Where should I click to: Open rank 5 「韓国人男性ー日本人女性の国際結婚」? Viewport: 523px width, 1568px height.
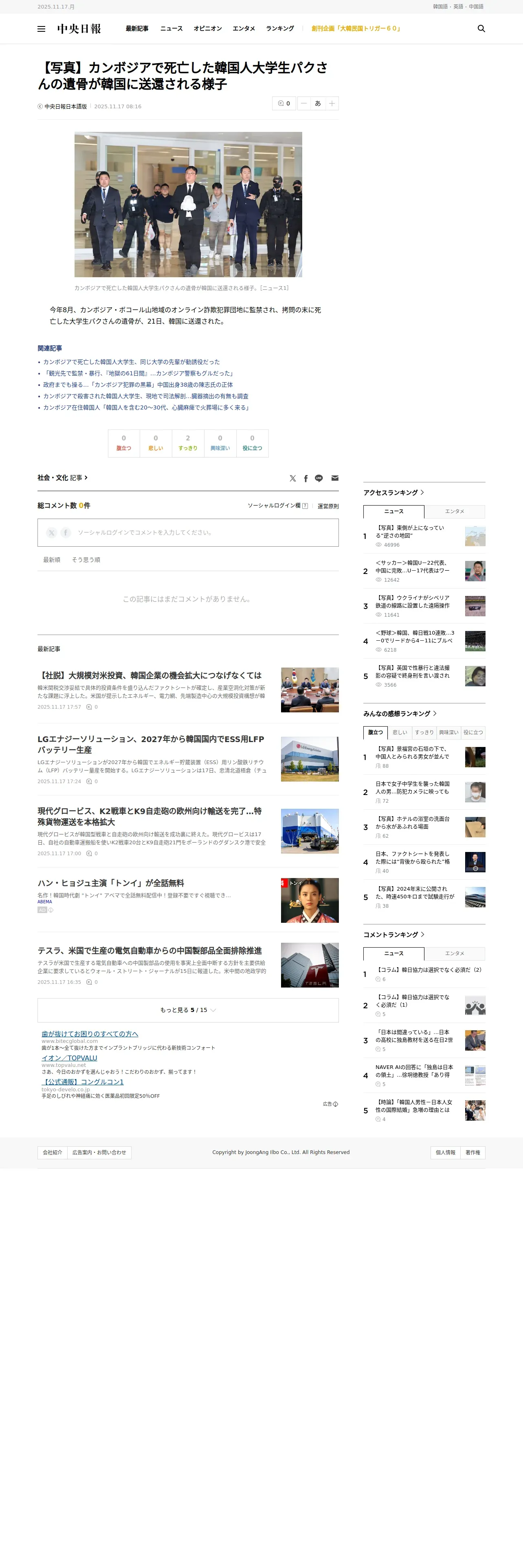coord(414,1106)
